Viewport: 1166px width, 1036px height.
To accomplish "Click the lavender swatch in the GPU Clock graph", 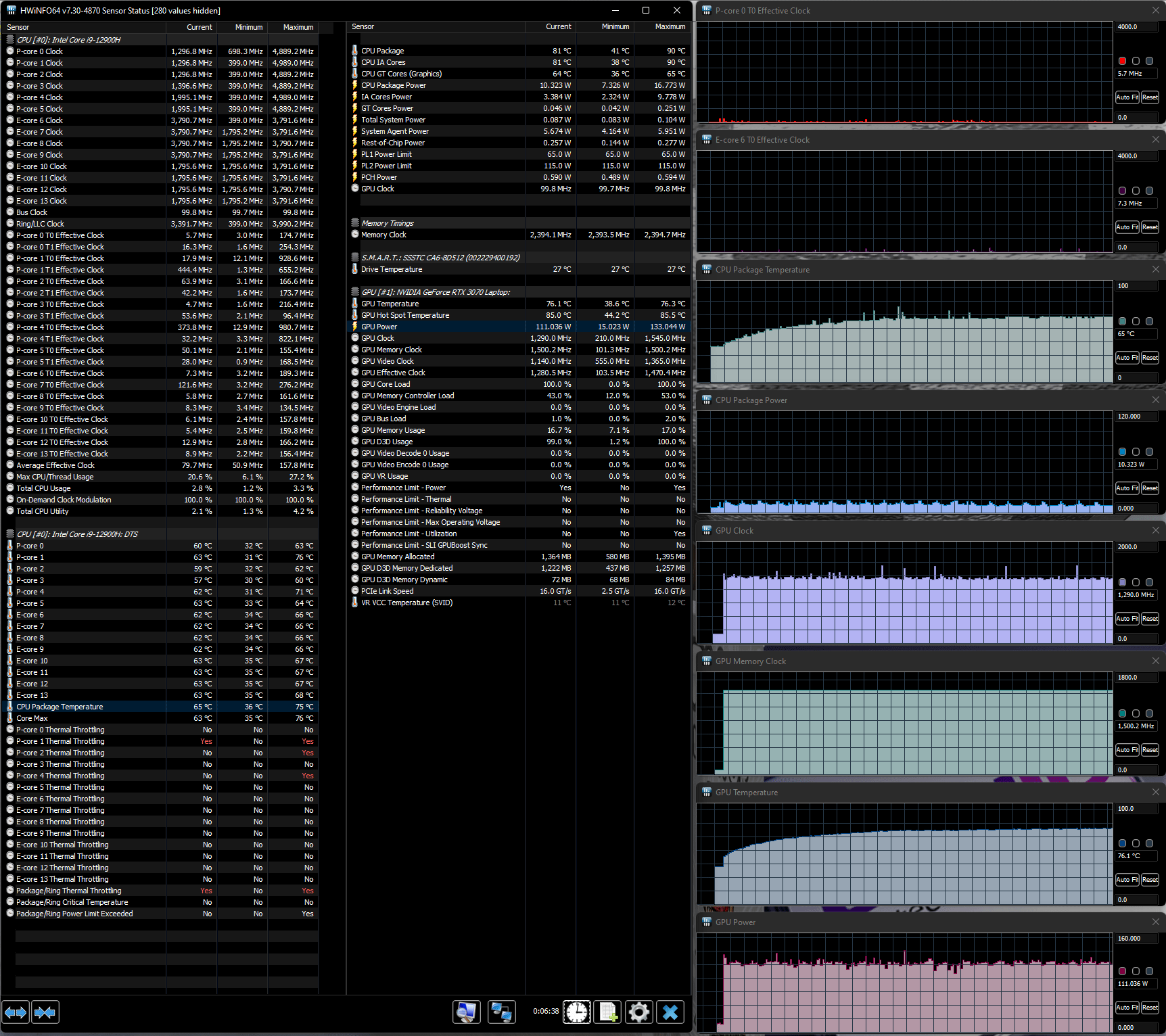I will [x=1123, y=582].
